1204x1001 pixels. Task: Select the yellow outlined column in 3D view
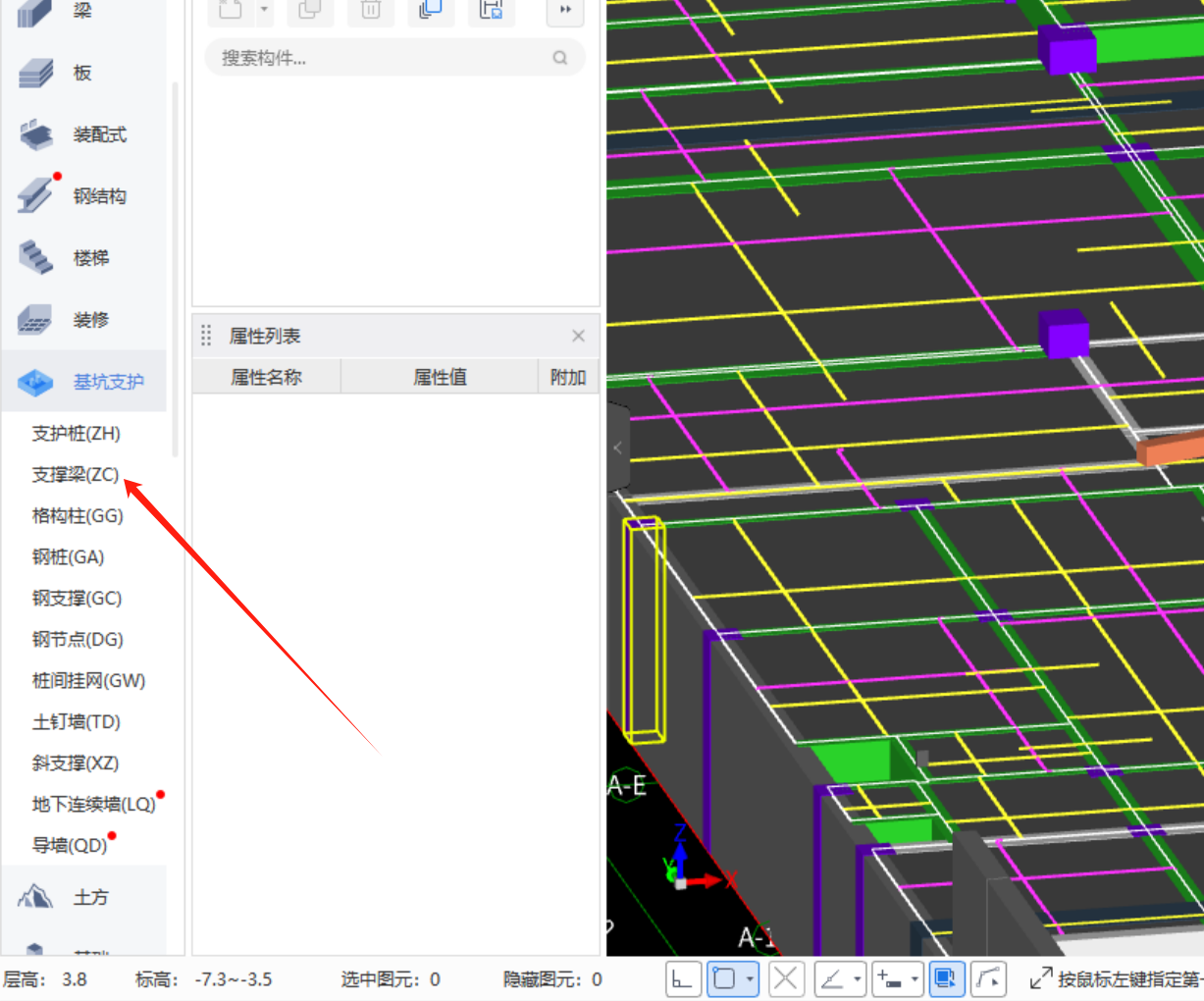pos(645,629)
